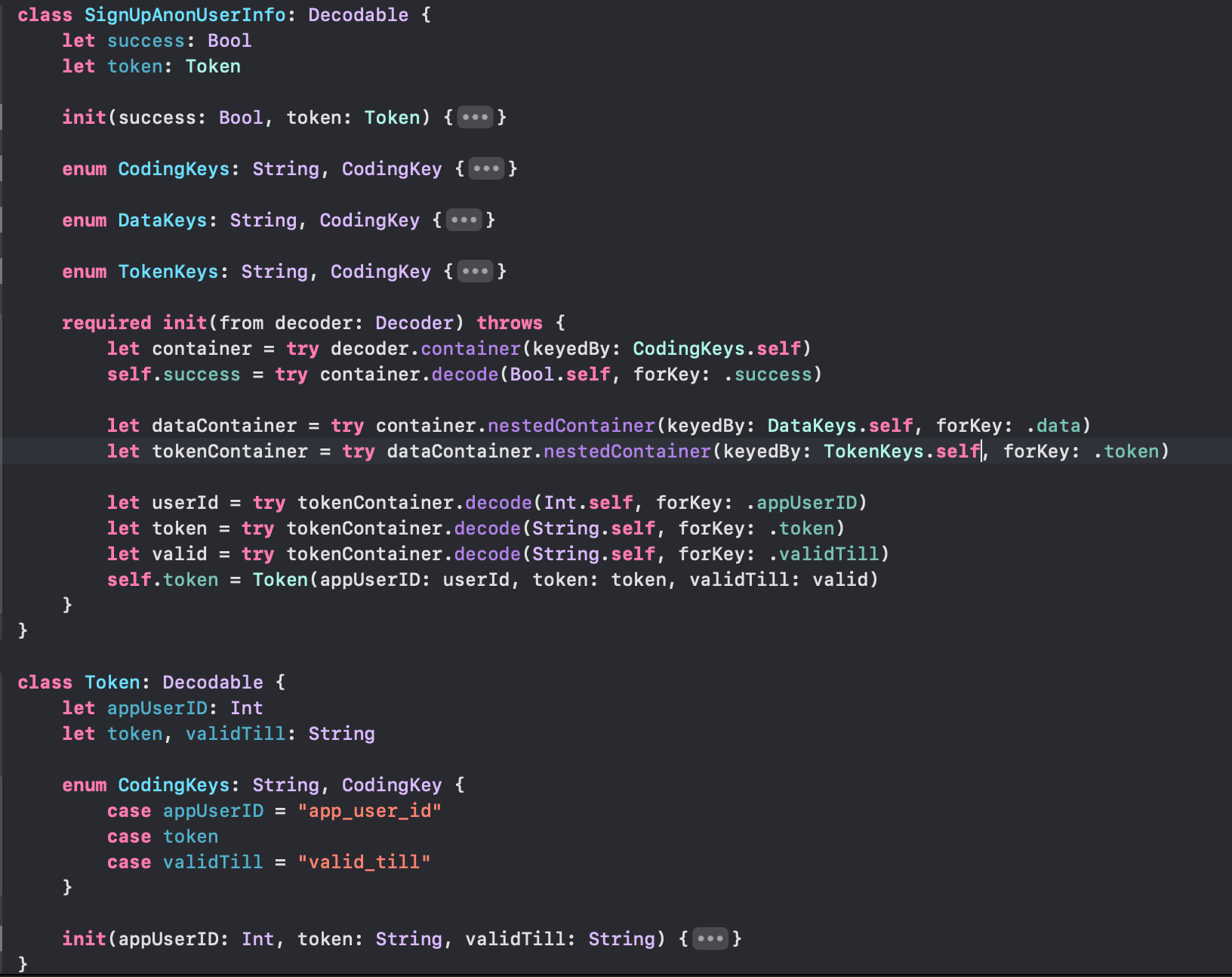Screen dimensions: 1232x977
Task: Click '.data' forKey value
Action: [1054, 426]
